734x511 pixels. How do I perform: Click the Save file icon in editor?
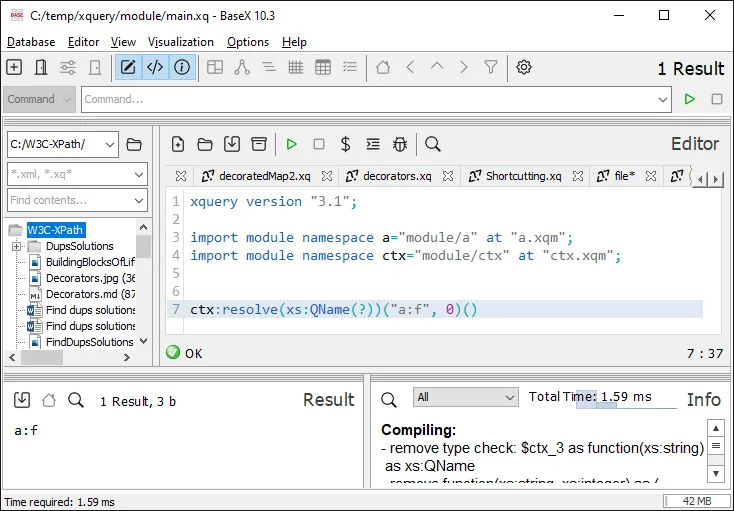click(x=232, y=144)
